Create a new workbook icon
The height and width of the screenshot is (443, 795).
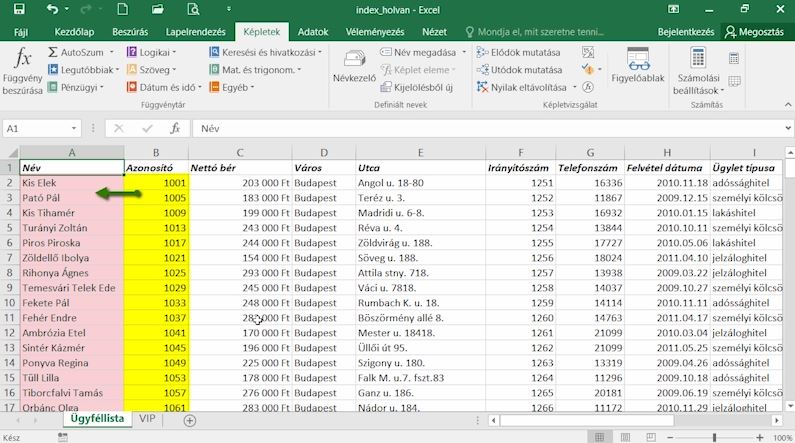coord(123,9)
